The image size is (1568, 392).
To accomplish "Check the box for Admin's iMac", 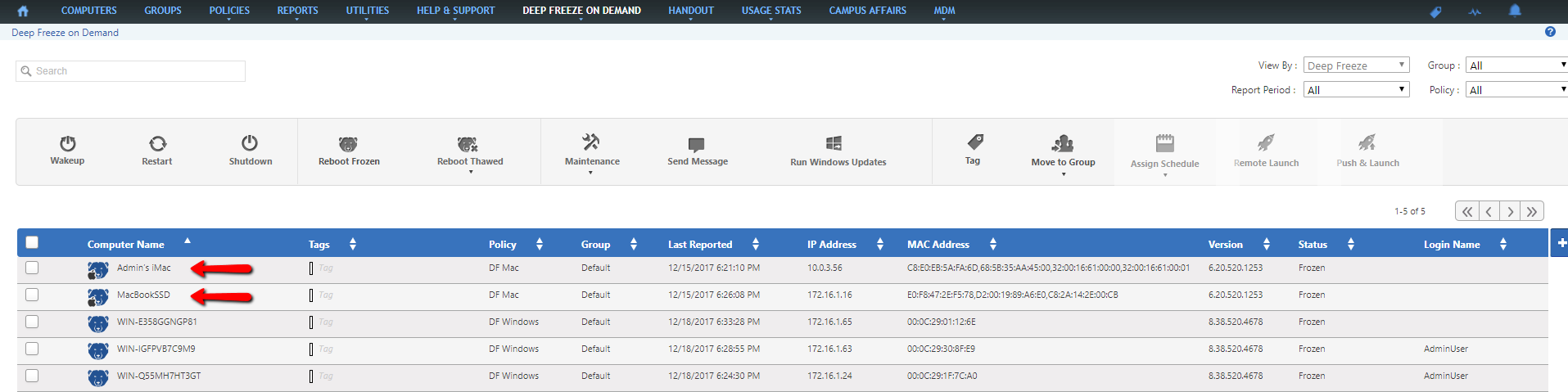I will tap(32, 268).
